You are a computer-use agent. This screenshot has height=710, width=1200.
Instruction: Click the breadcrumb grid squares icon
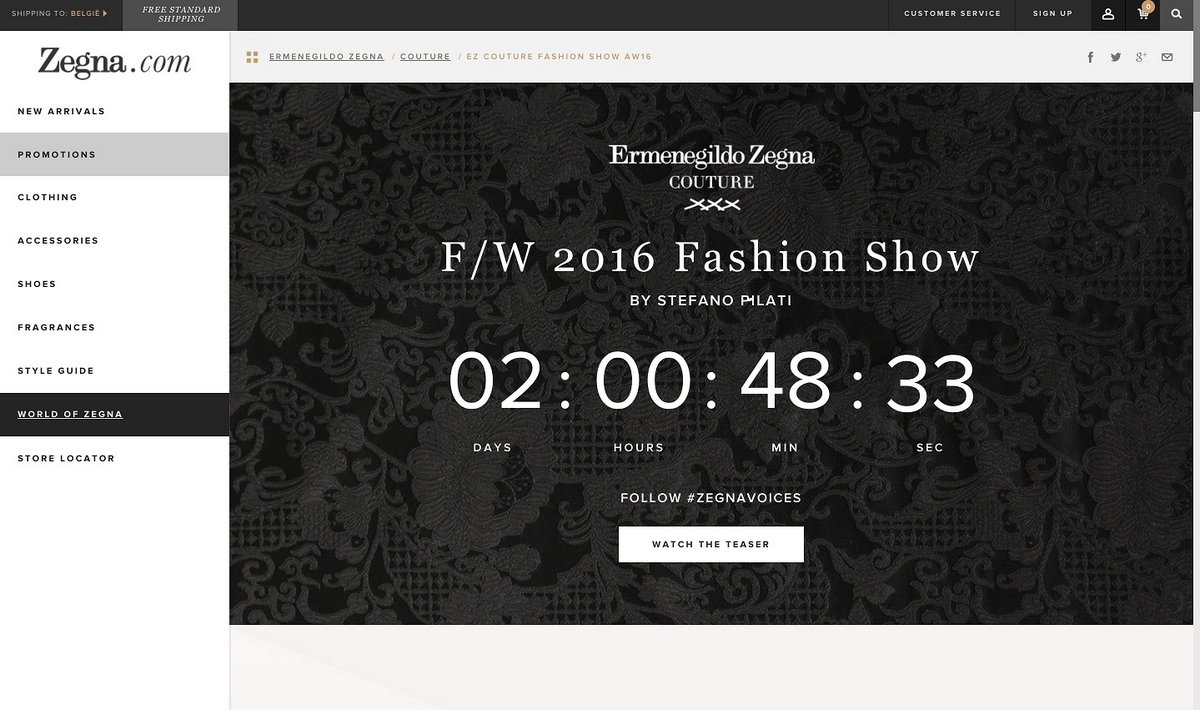[x=252, y=57]
